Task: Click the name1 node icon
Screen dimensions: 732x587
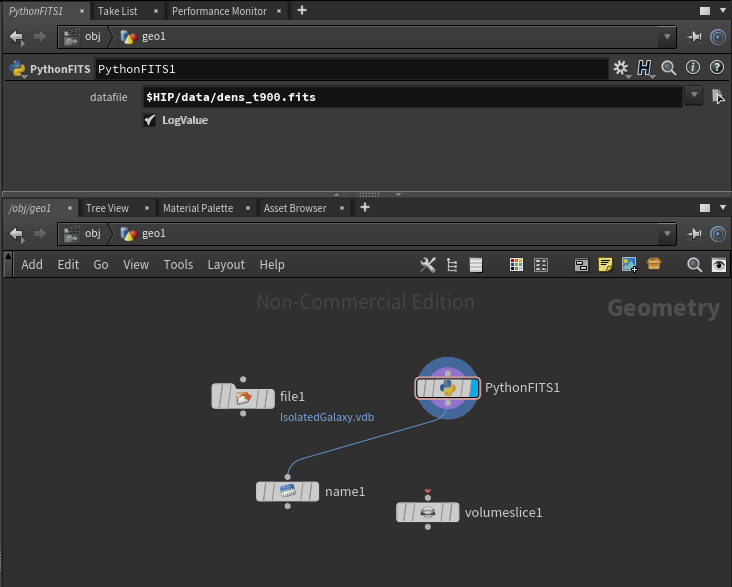Action: click(287, 491)
